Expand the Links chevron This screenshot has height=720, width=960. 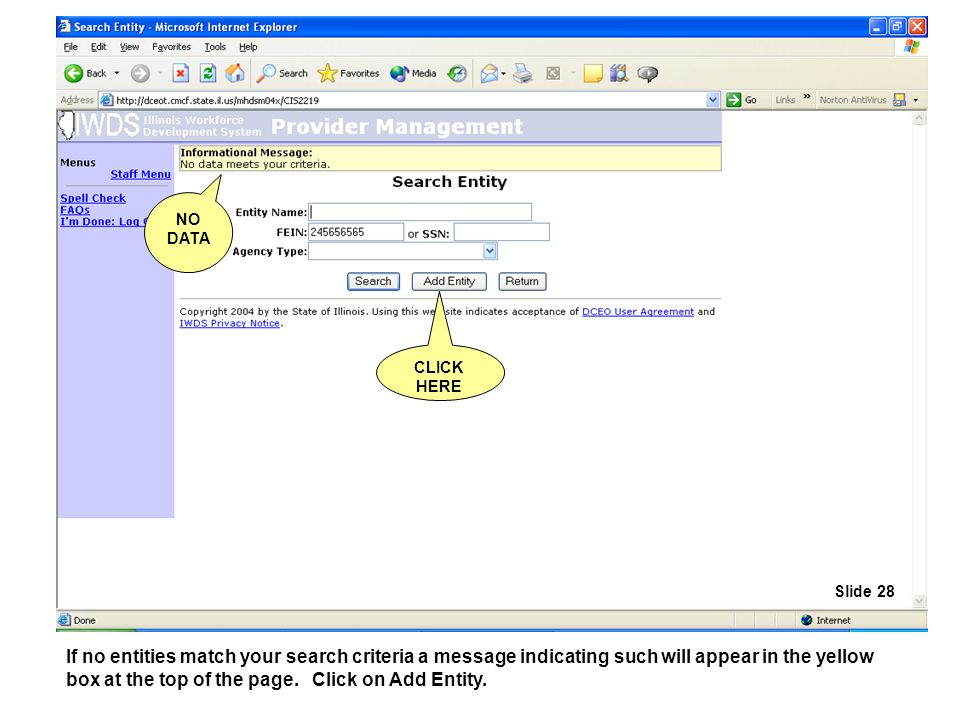[807, 97]
